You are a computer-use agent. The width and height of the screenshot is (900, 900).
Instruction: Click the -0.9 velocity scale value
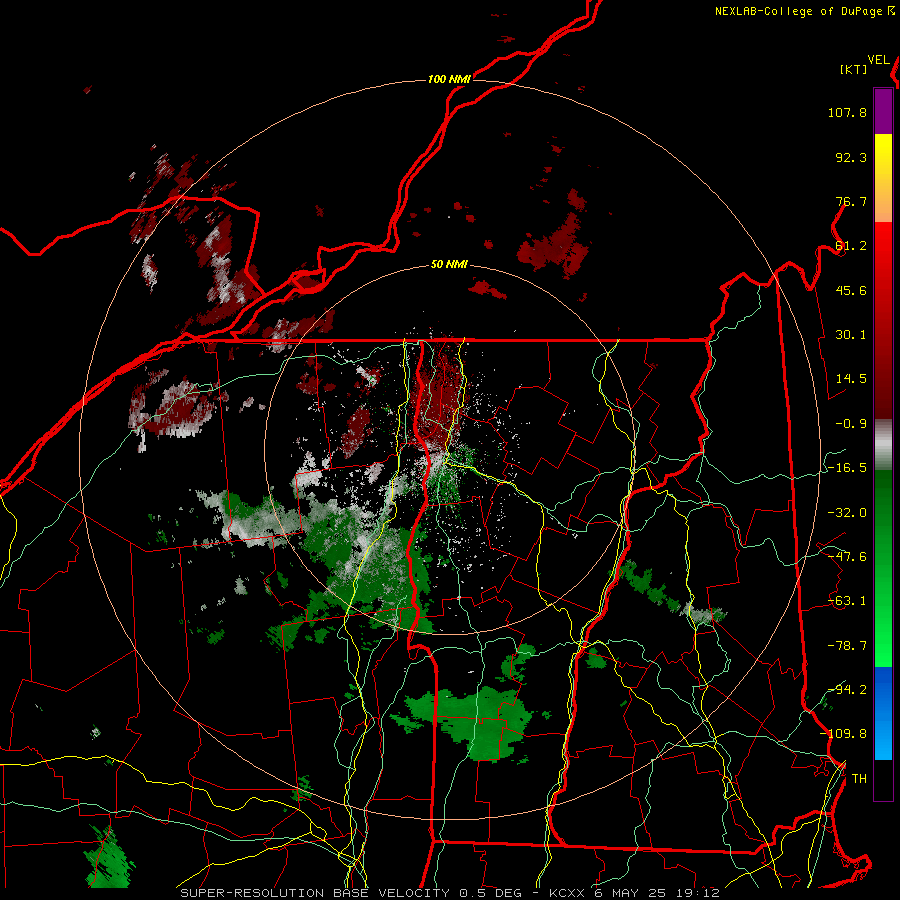click(x=851, y=424)
